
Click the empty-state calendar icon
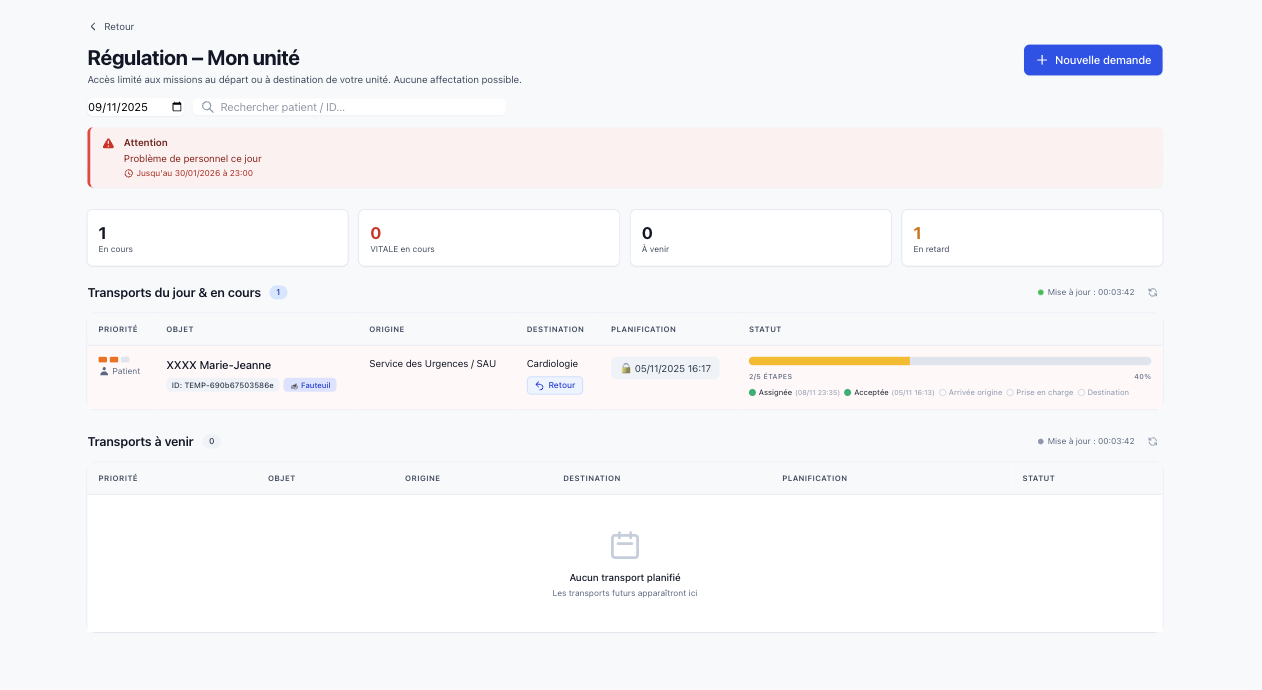click(x=625, y=545)
